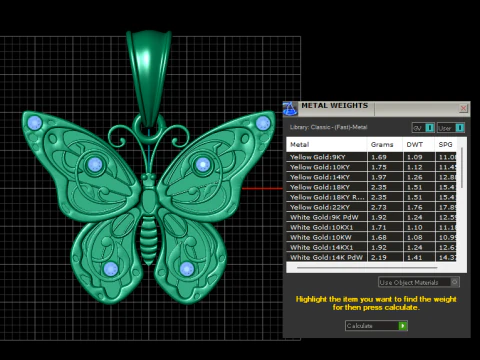Select the Yellow Gold:10KY row
The image size is (480, 360).
[x=371, y=167]
